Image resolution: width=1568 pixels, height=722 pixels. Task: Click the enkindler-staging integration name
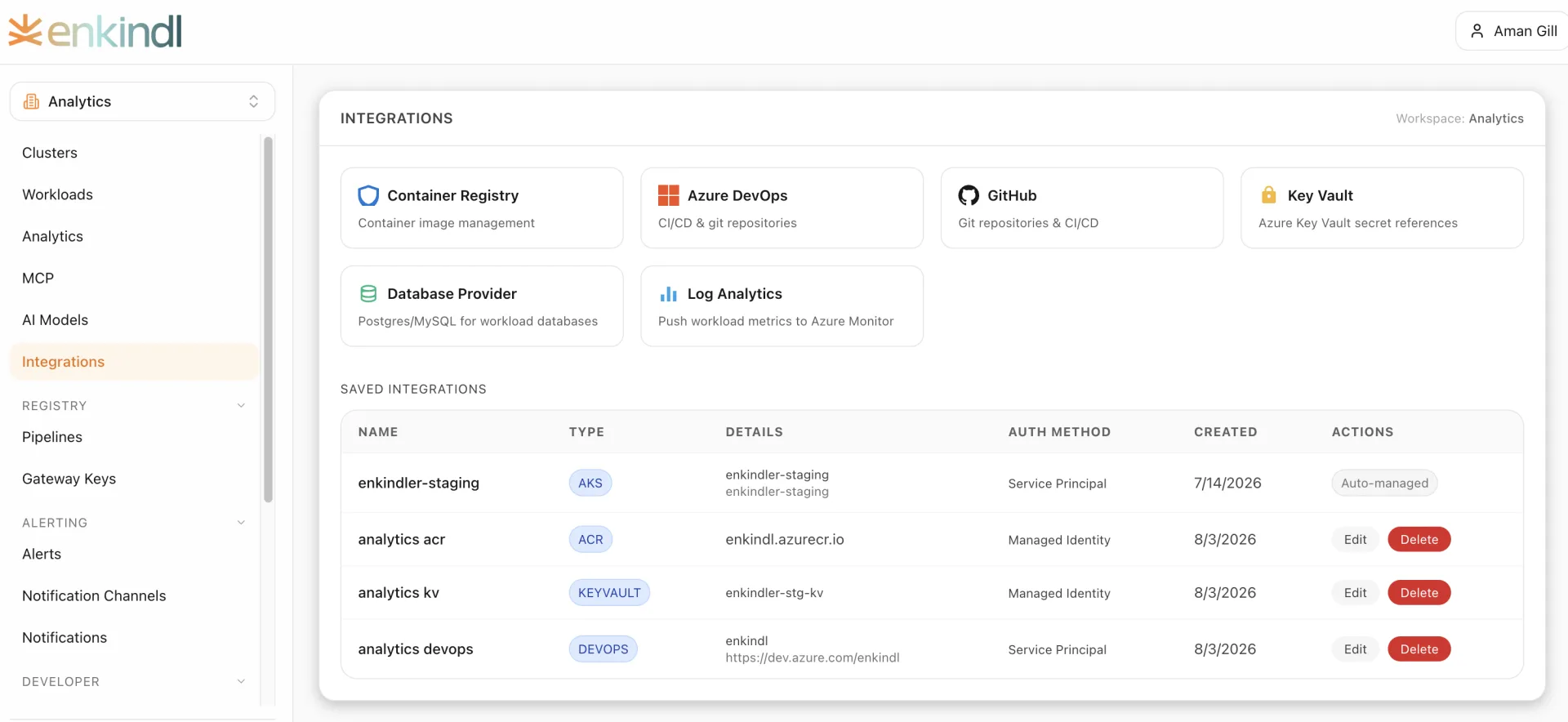click(418, 483)
